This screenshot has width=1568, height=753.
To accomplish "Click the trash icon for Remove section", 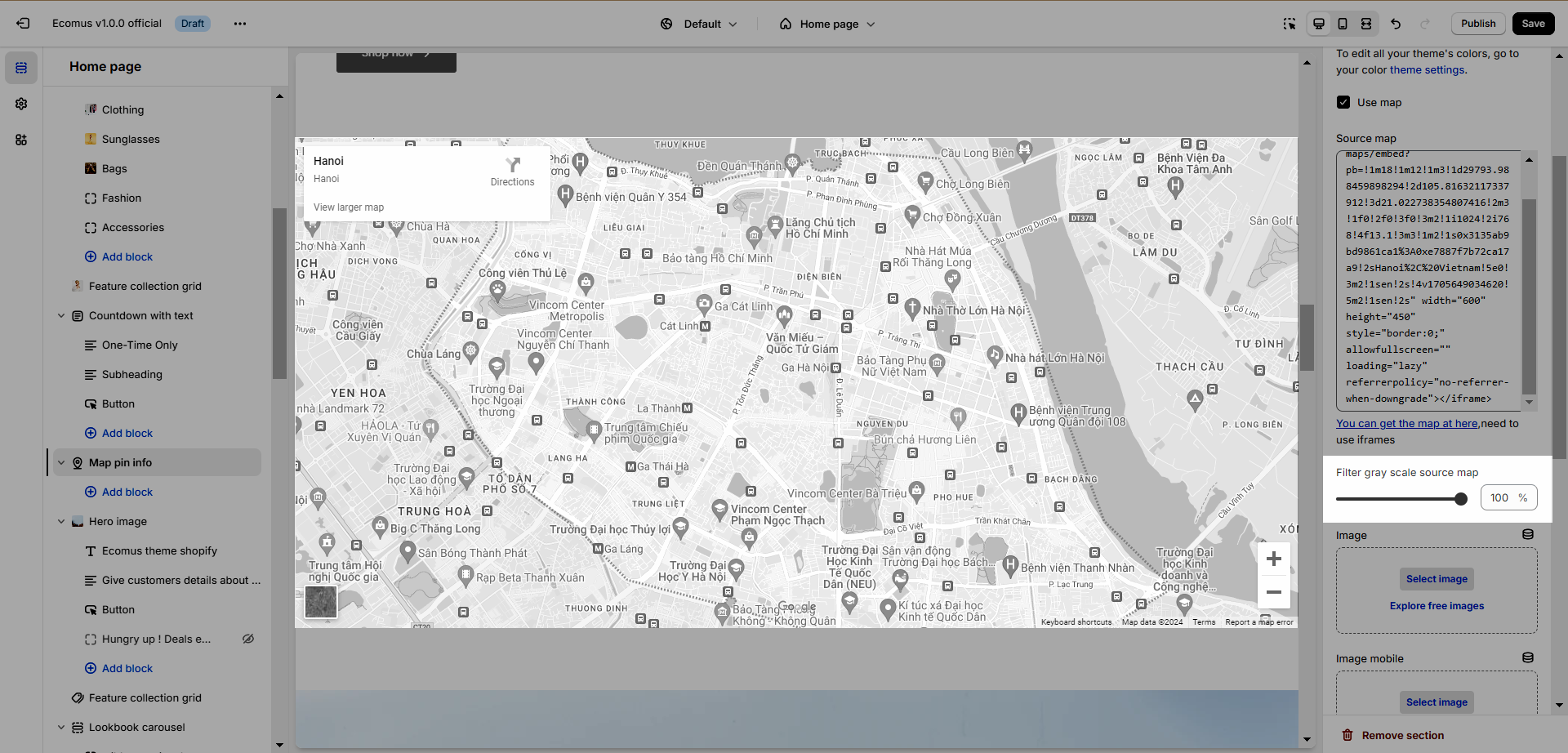I will [x=1347, y=735].
